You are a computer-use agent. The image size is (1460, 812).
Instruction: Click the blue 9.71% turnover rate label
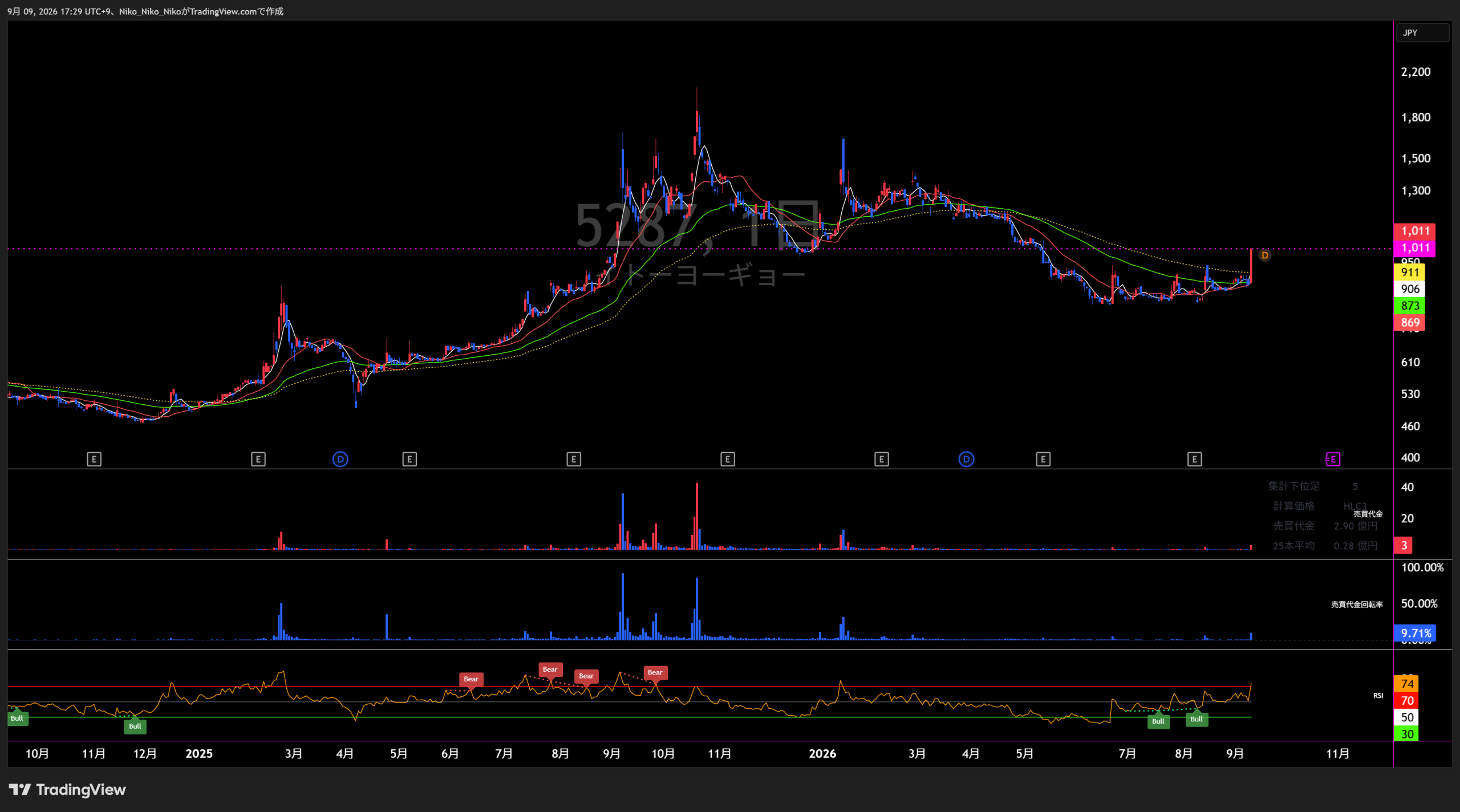coord(1414,633)
